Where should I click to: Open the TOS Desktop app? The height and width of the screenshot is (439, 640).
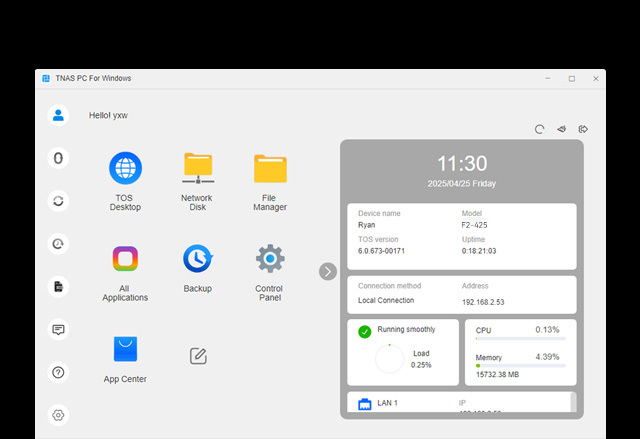pyautogui.click(x=125, y=169)
